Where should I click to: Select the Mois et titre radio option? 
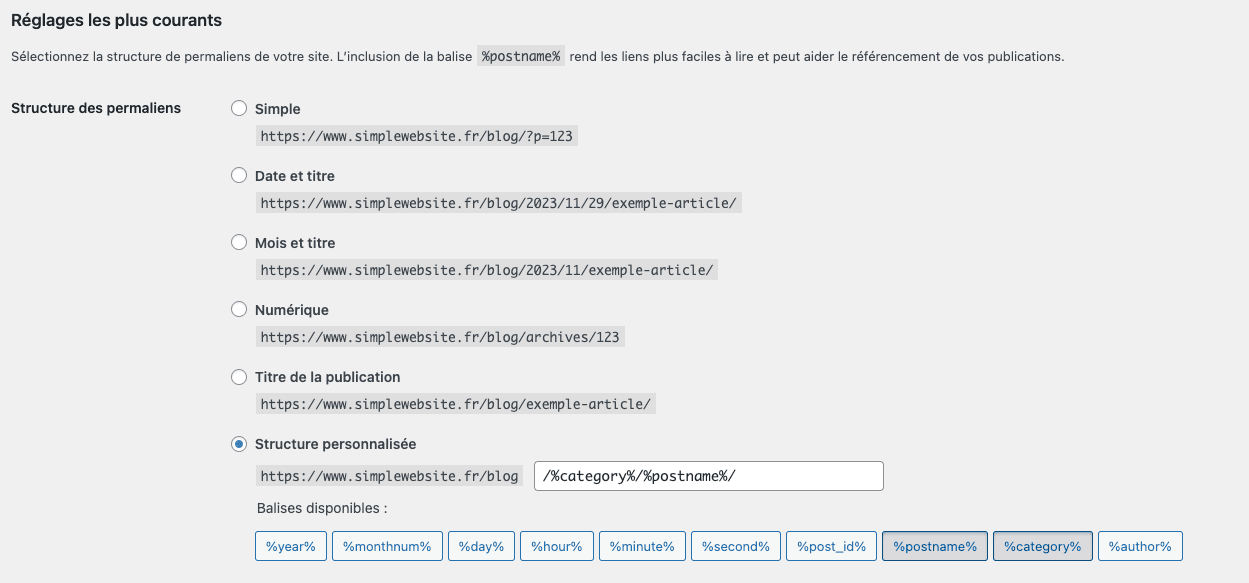(239, 242)
